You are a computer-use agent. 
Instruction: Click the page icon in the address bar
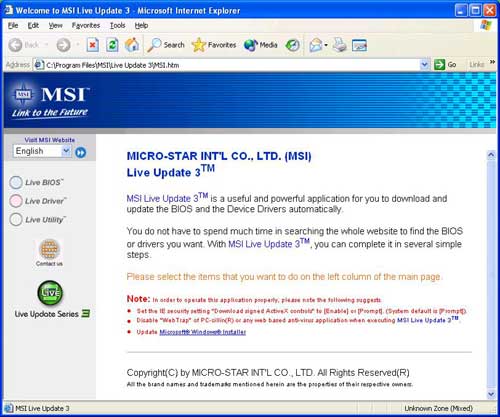click(39, 65)
